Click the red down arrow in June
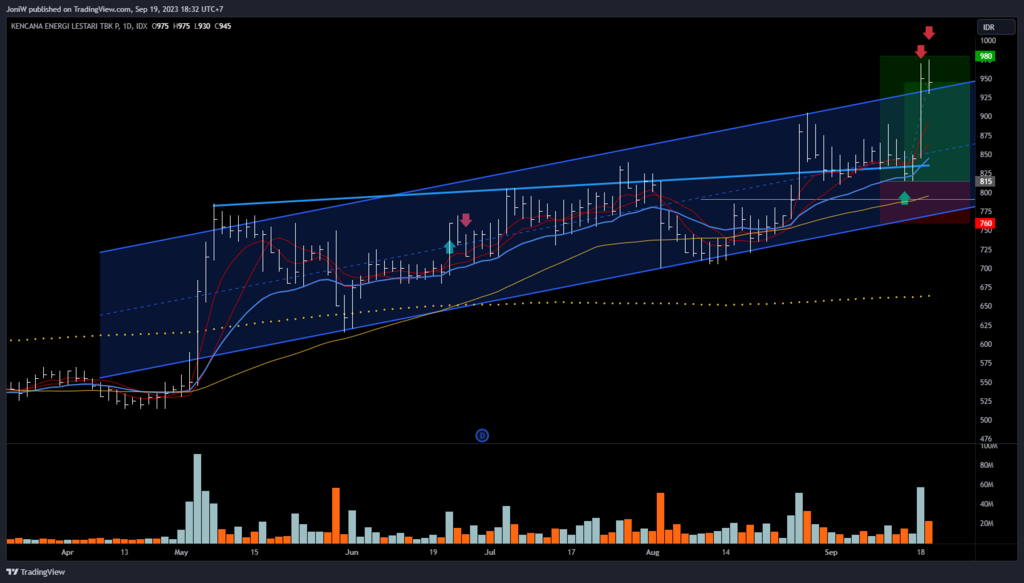 point(465,220)
